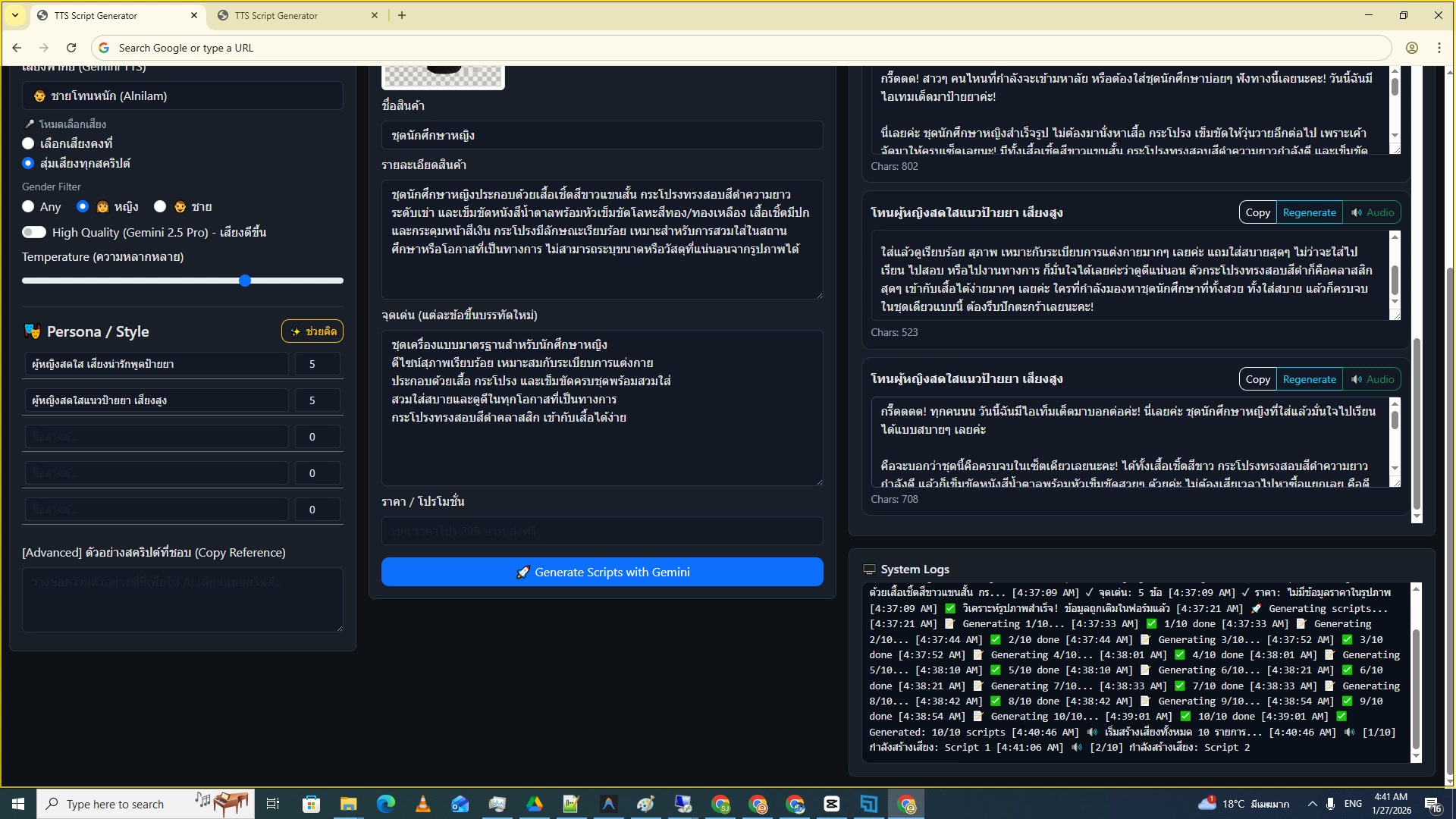Select เลือกเสียงคงที่ voice mode
Viewport: 1456px width, 819px height.
28,143
